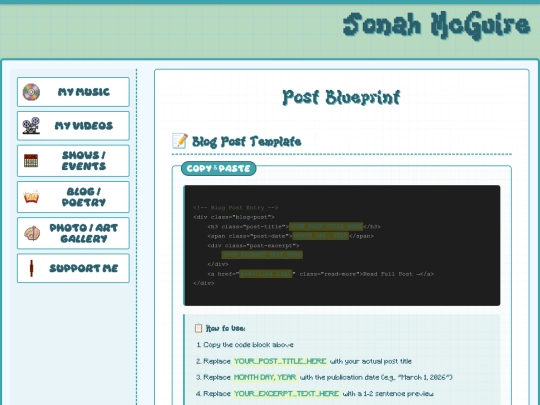Click highlighted YOUR_EXCERPT_TEXT_HERE in step 4

pyautogui.click(x=286, y=394)
